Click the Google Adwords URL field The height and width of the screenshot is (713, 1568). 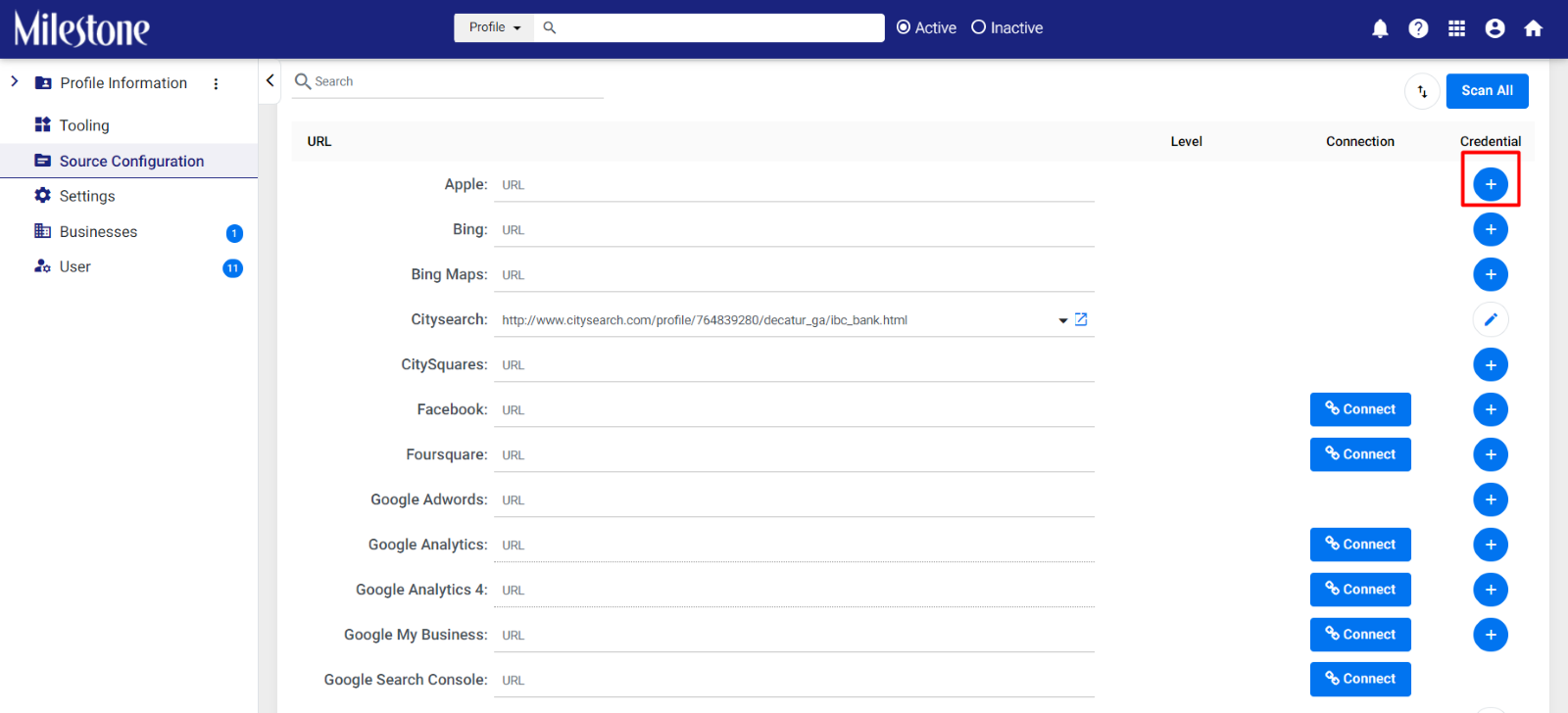click(x=794, y=500)
